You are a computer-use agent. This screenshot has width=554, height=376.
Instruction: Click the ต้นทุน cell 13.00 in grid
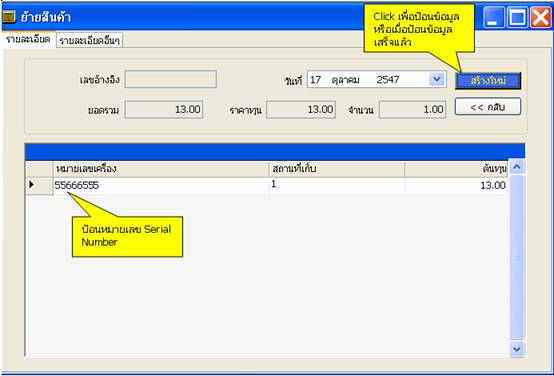pos(456,186)
